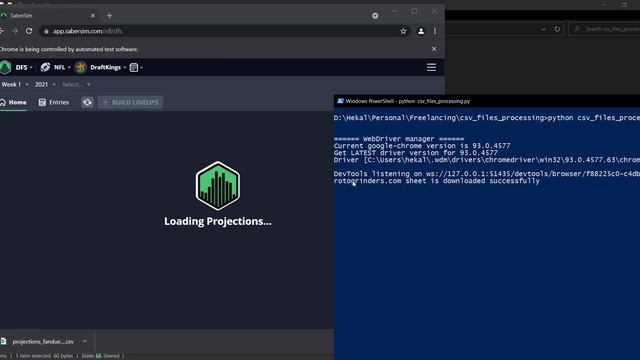This screenshot has width=640, height=360.
Task: Open a new Chrome tab
Action: [109, 16]
